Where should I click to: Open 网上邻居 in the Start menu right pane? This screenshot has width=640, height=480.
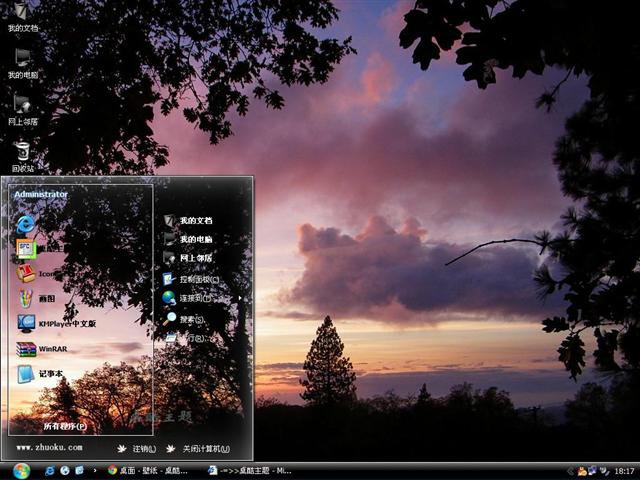(x=195, y=258)
